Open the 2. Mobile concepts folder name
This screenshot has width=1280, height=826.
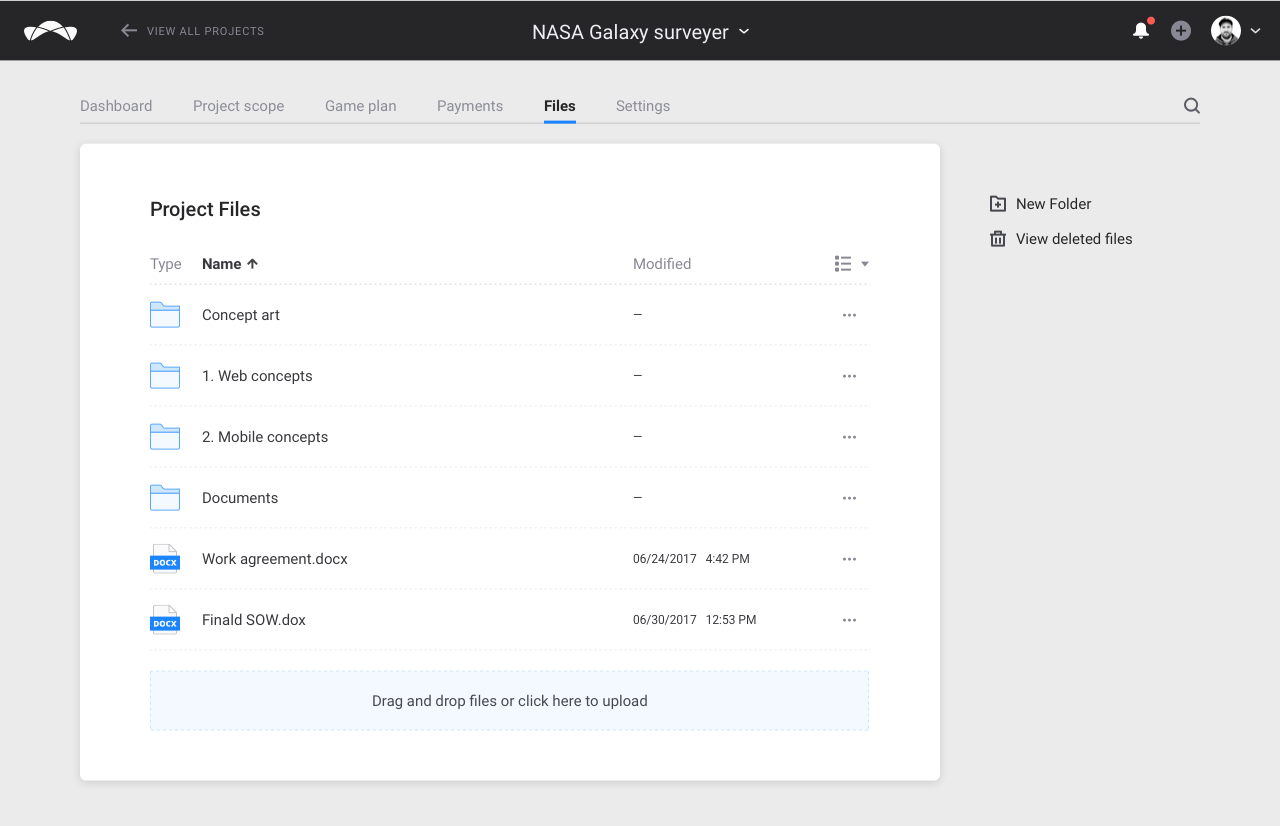265,437
